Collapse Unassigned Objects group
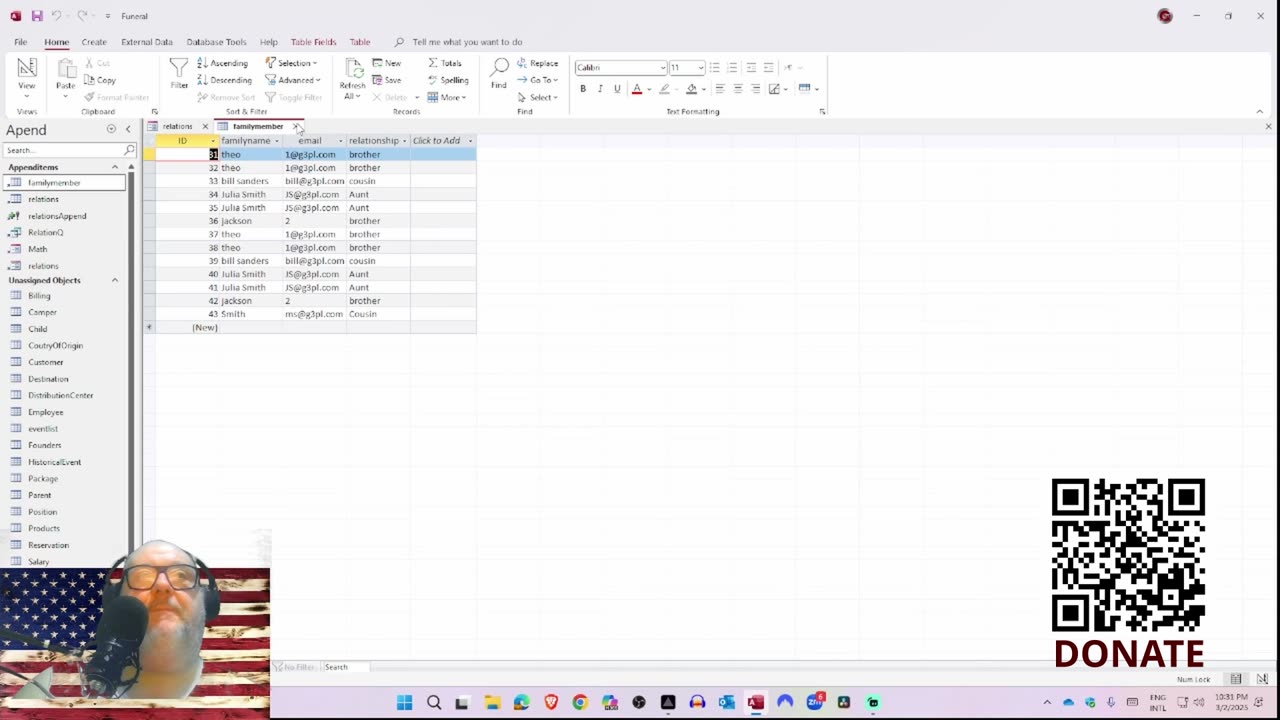The width and height of the screenshot is (1280, 720). 115,280
